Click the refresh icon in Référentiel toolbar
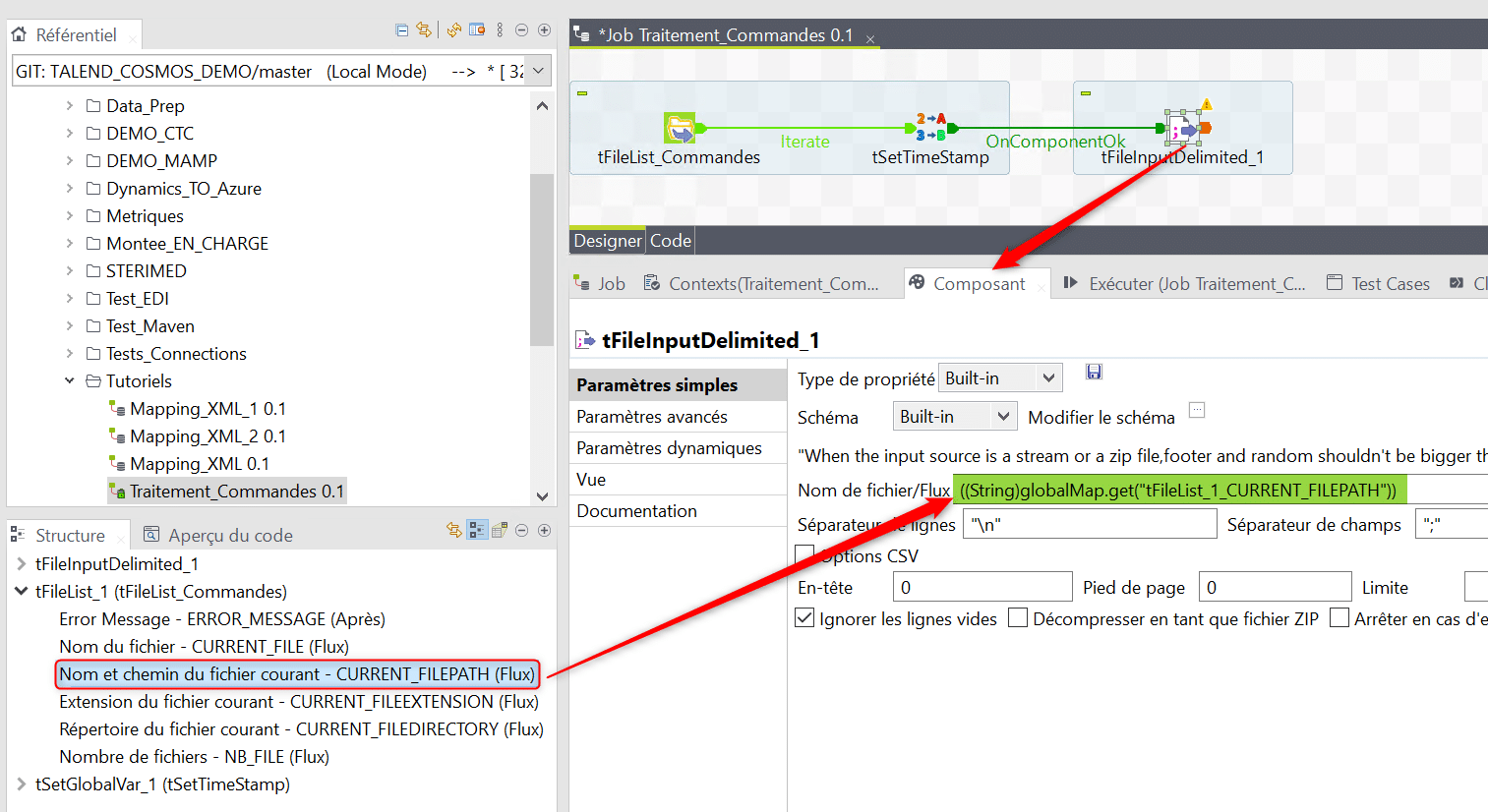Image resolution: width=1488 pixels, height=812 pixels. point(453,30)
